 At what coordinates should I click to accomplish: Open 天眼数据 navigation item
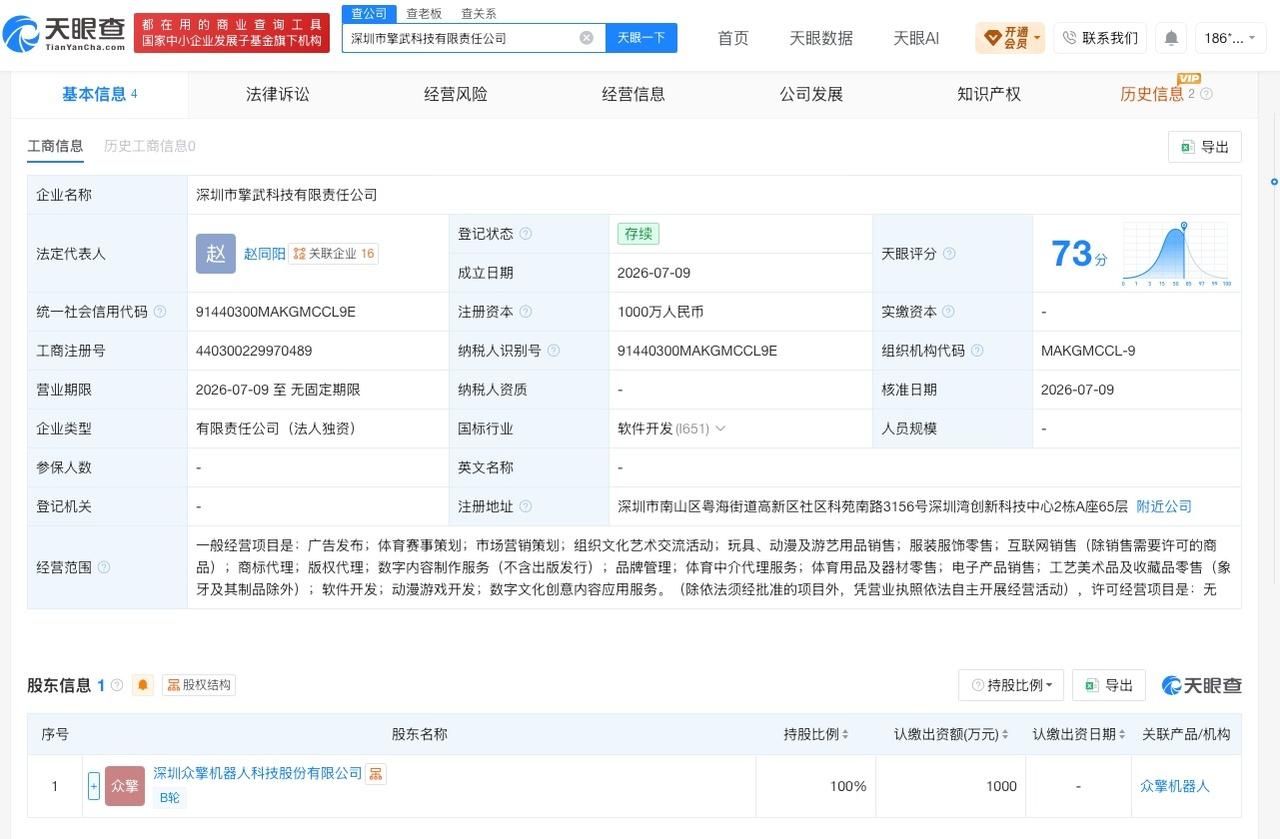(x=821, y=38)
